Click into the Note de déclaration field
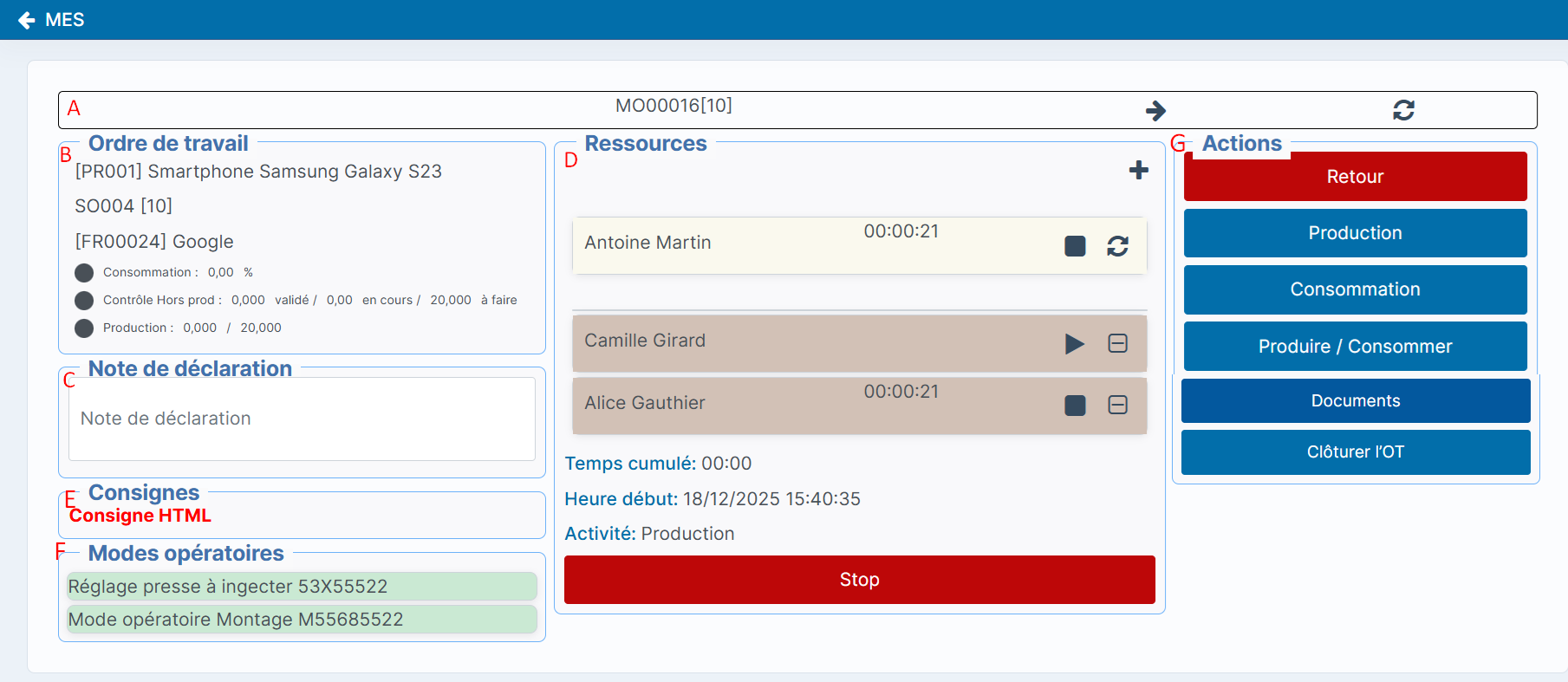 [x=302, y=419]
